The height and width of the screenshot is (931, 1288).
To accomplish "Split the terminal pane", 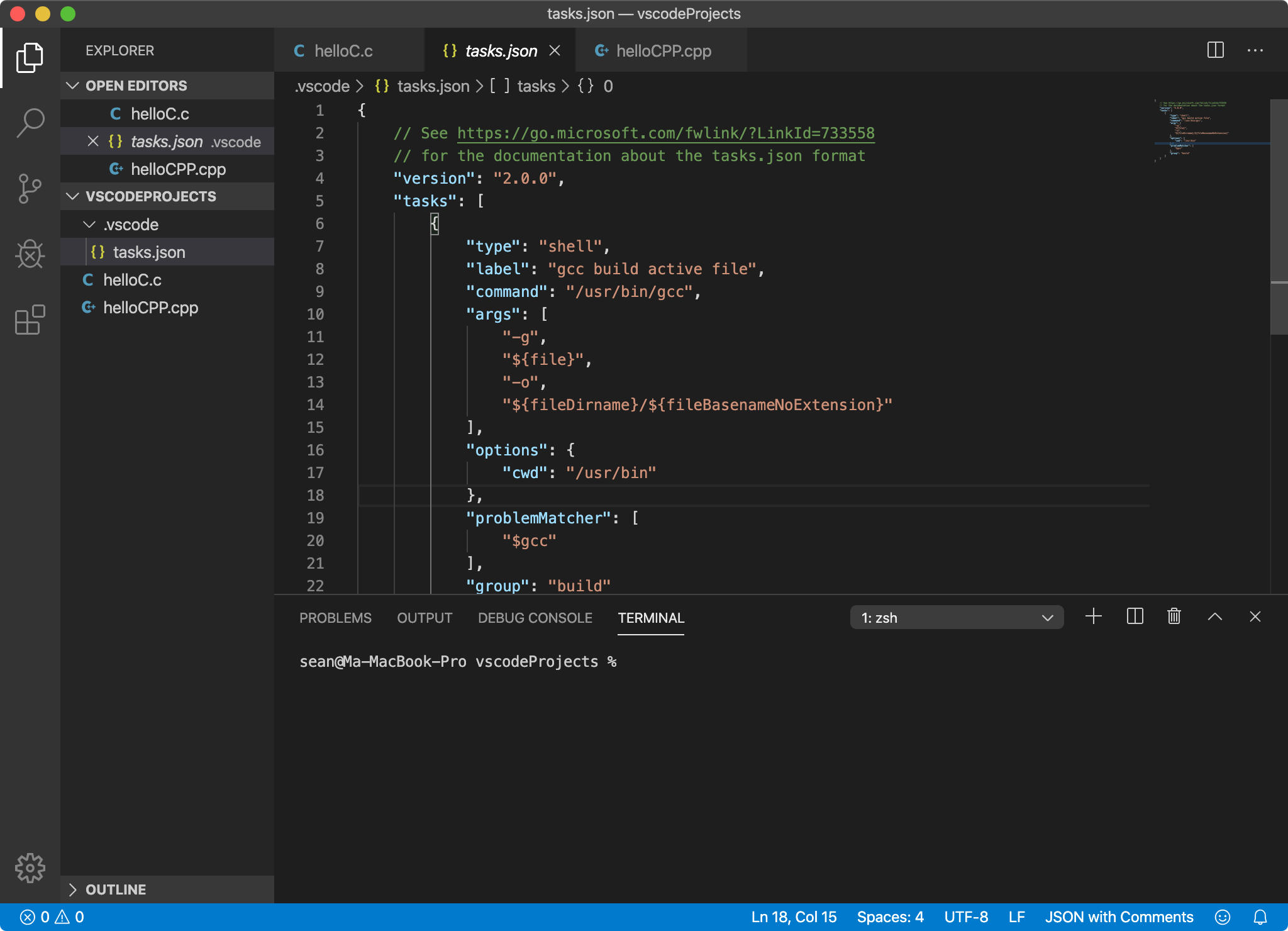I will tap(1135, 616).
